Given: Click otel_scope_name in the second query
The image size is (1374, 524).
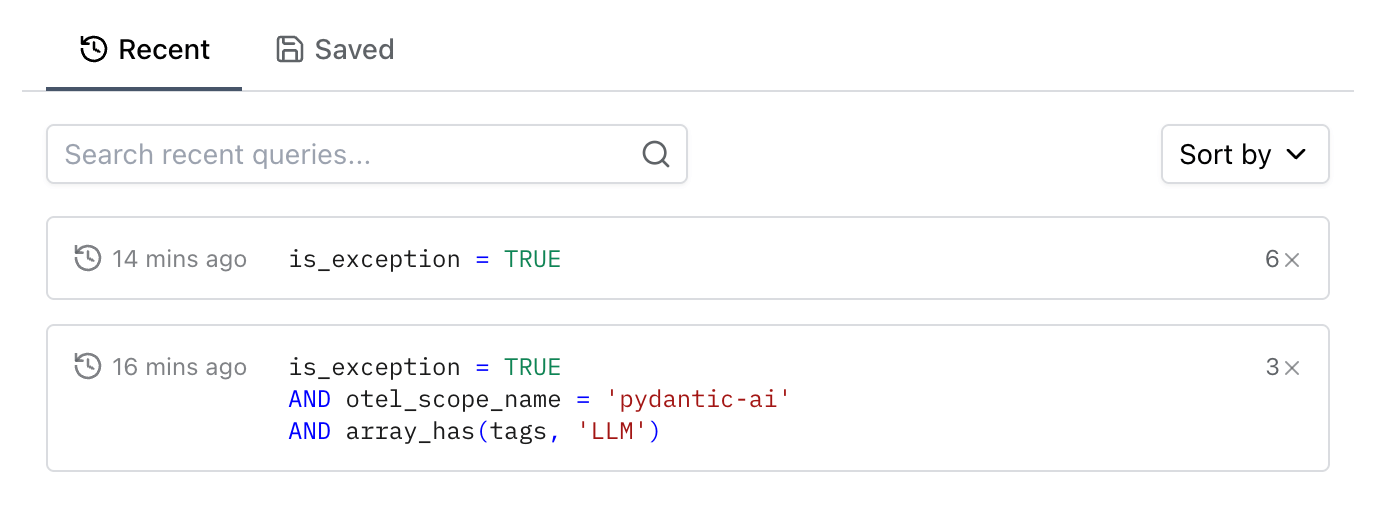Looking at the screenshot, I should tap(453, 400).
